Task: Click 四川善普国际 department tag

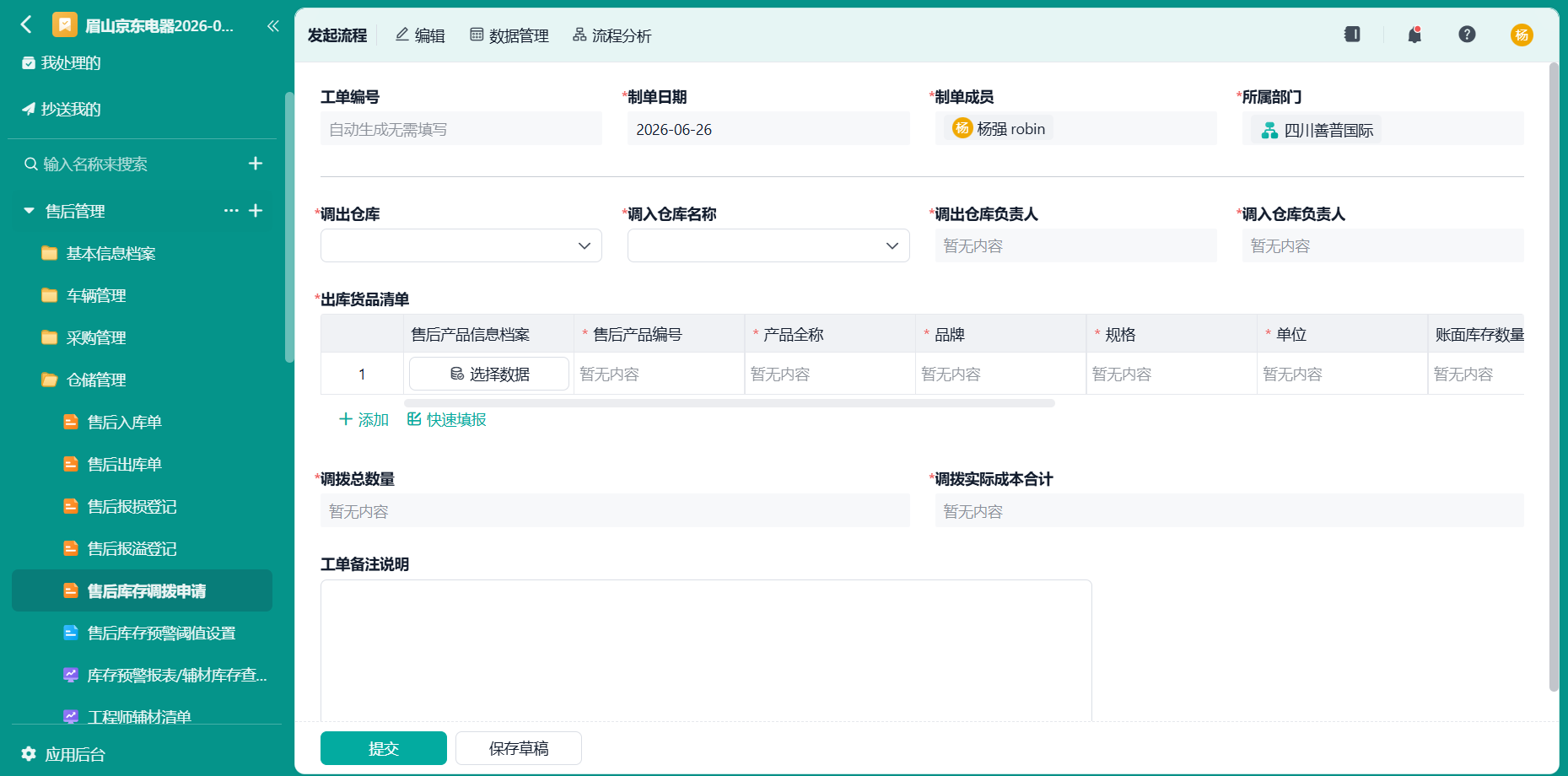Action: point(1317,130)
